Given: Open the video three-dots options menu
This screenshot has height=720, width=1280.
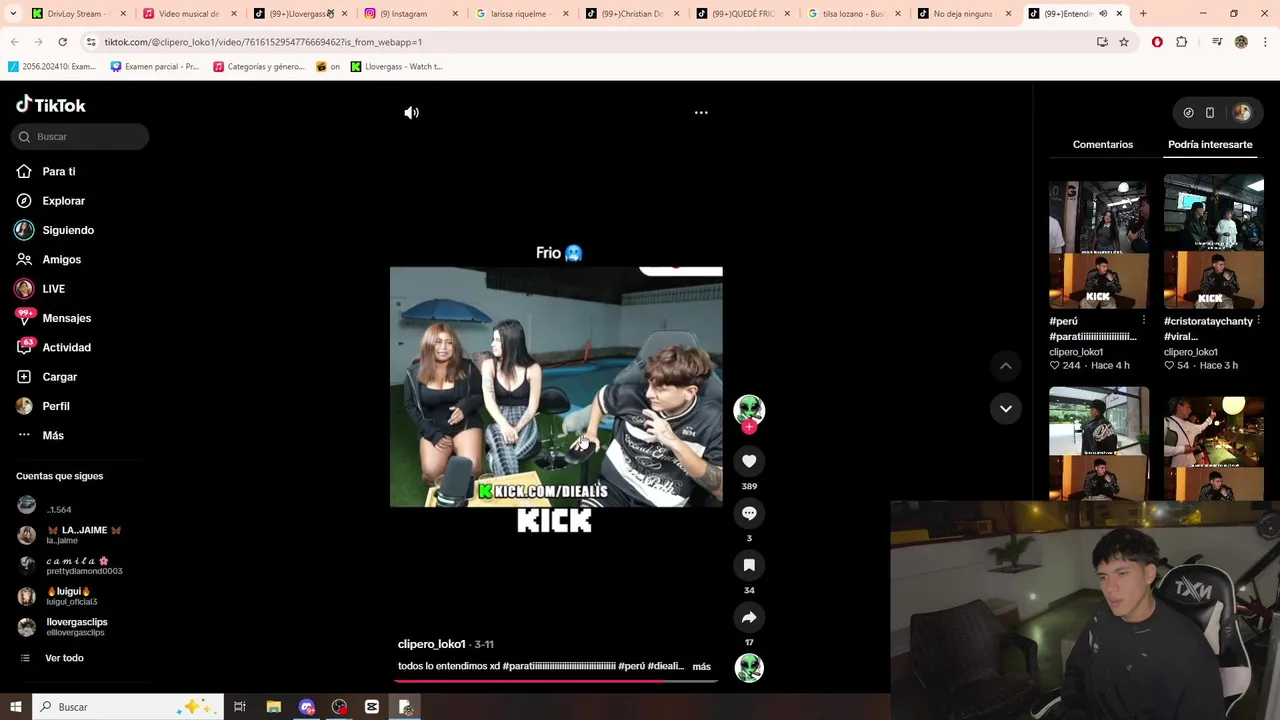Looking at the screenshot, I should tap(701, 113).
